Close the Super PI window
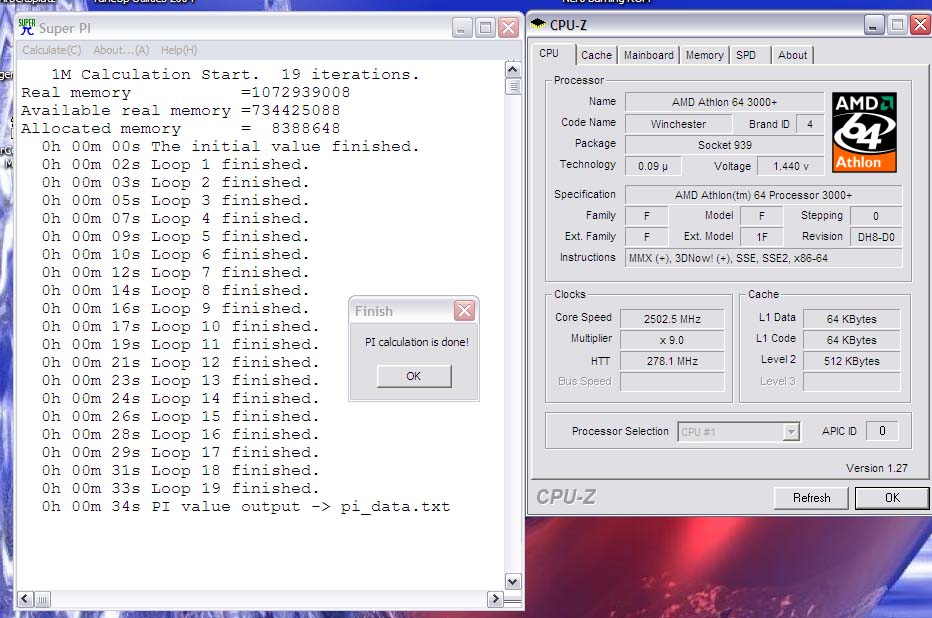This screenshot has width=932, height=618. click(x=508, y=27)
